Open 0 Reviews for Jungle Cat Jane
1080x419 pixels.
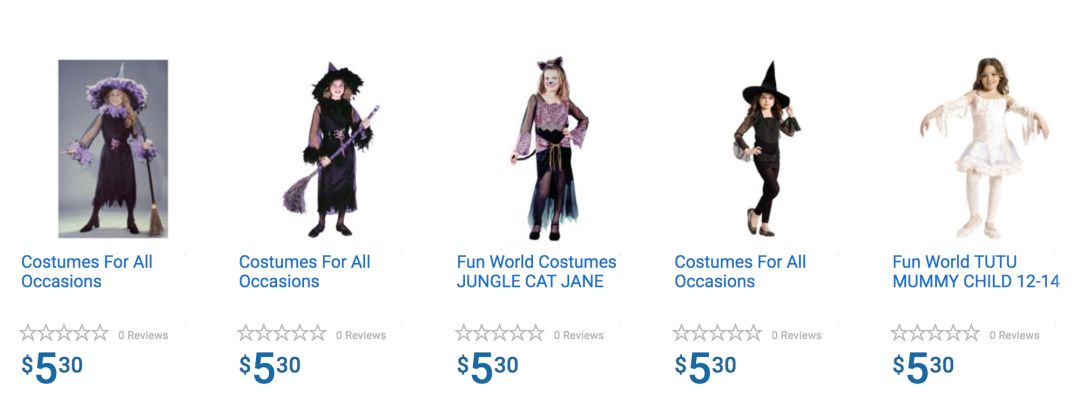tap(579, 336)
